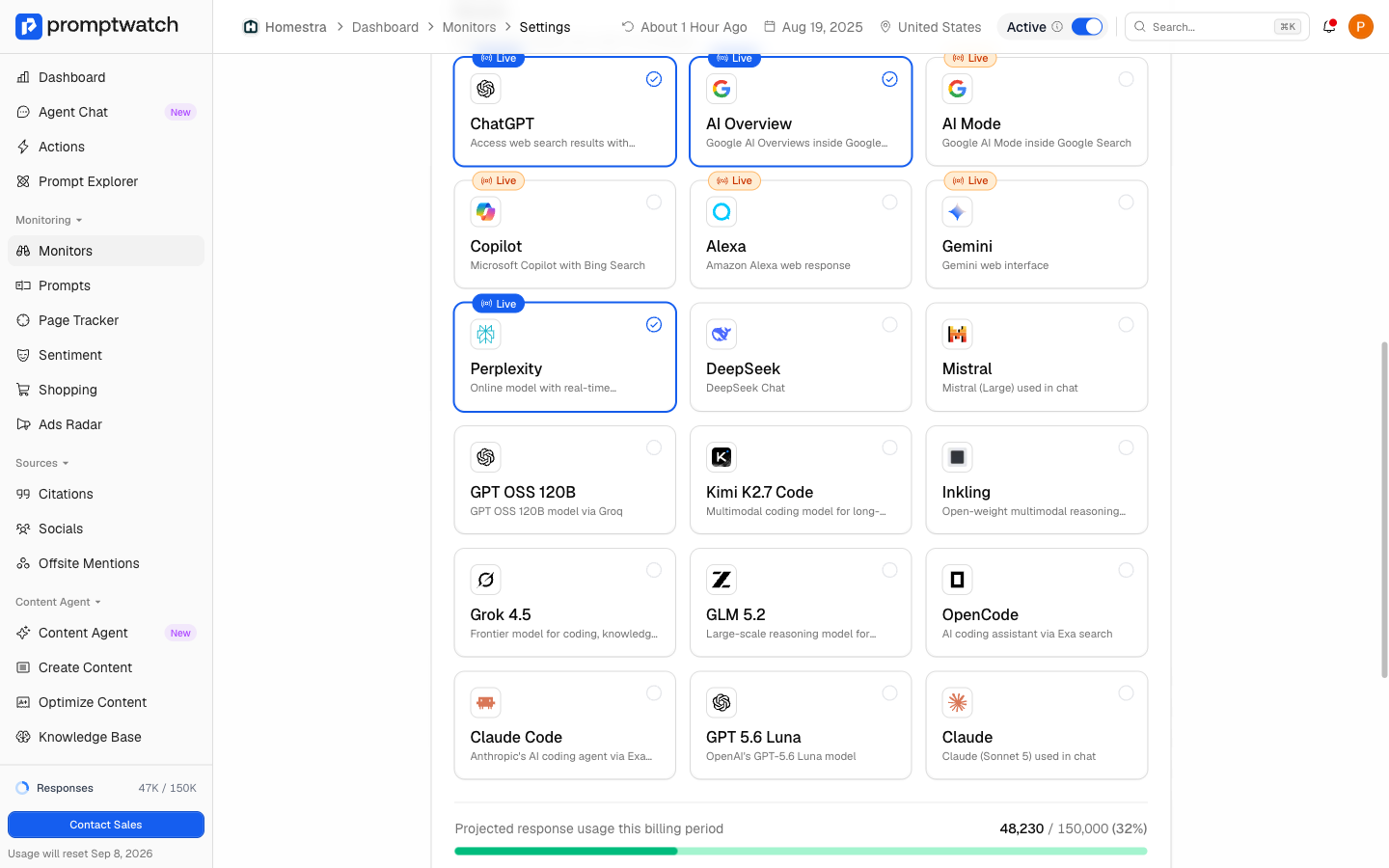Click the Mistral logo icon
The width and height of the screenshot is (1389, 868).
(957, 334)
